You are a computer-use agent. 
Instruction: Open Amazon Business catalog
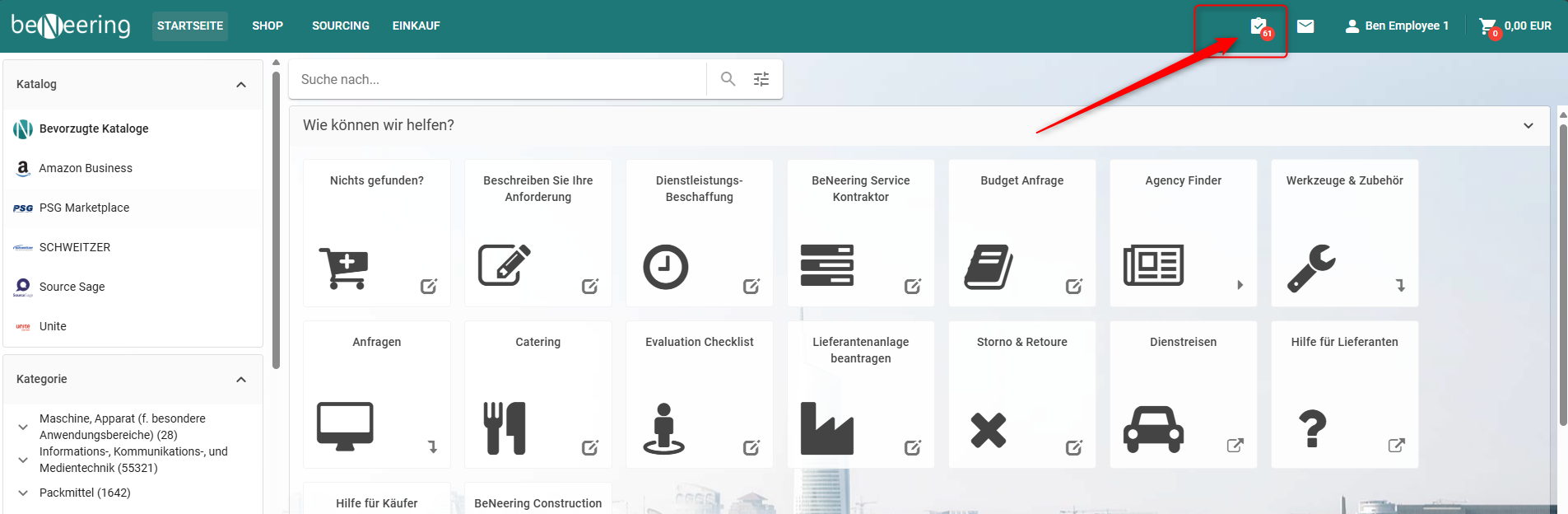click(133, 168)
